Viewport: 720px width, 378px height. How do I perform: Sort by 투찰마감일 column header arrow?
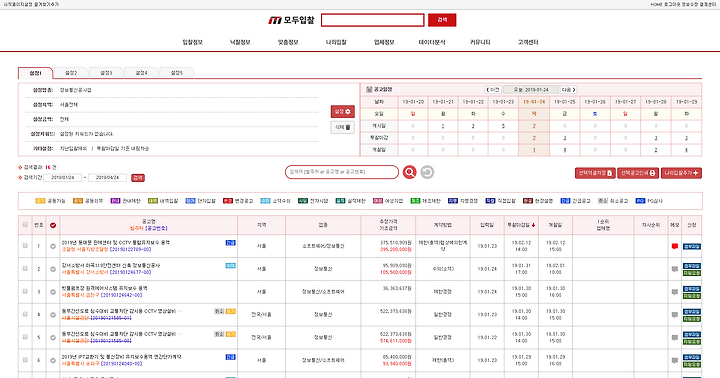pos(534,225)
